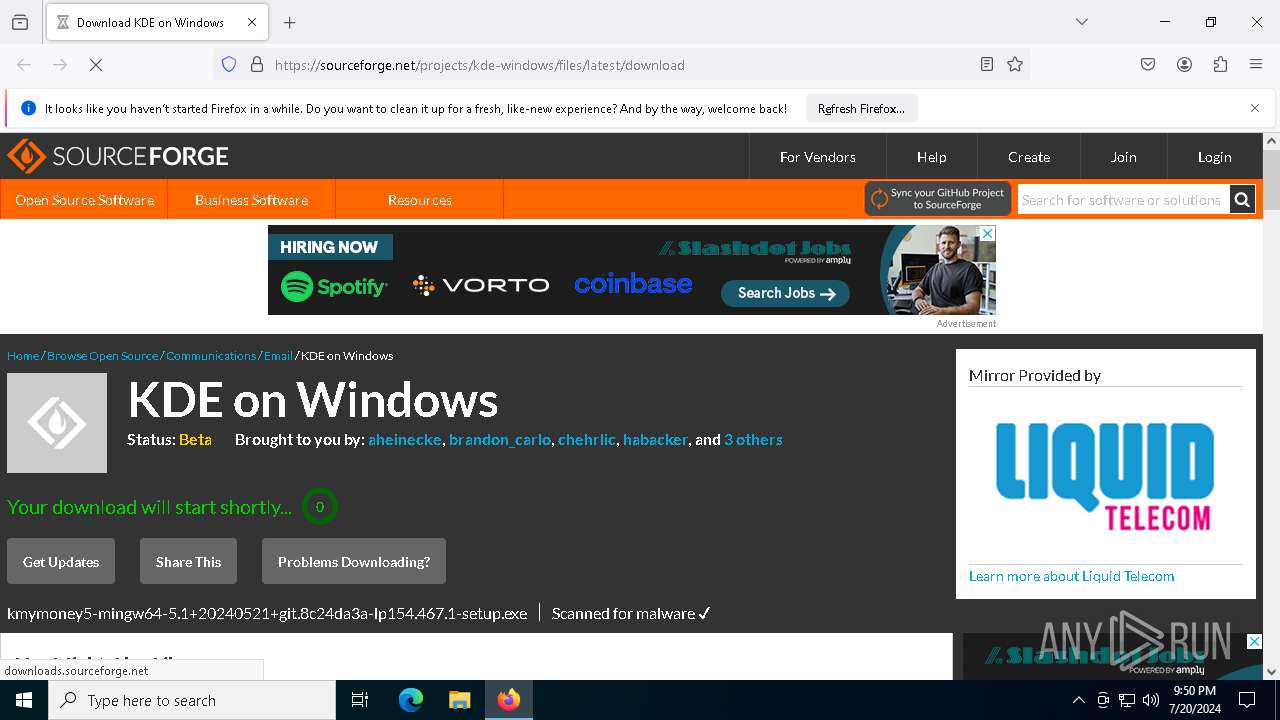Click the KDE on Windows project icon
The image size is (1280, 720).
click(57, 423)
